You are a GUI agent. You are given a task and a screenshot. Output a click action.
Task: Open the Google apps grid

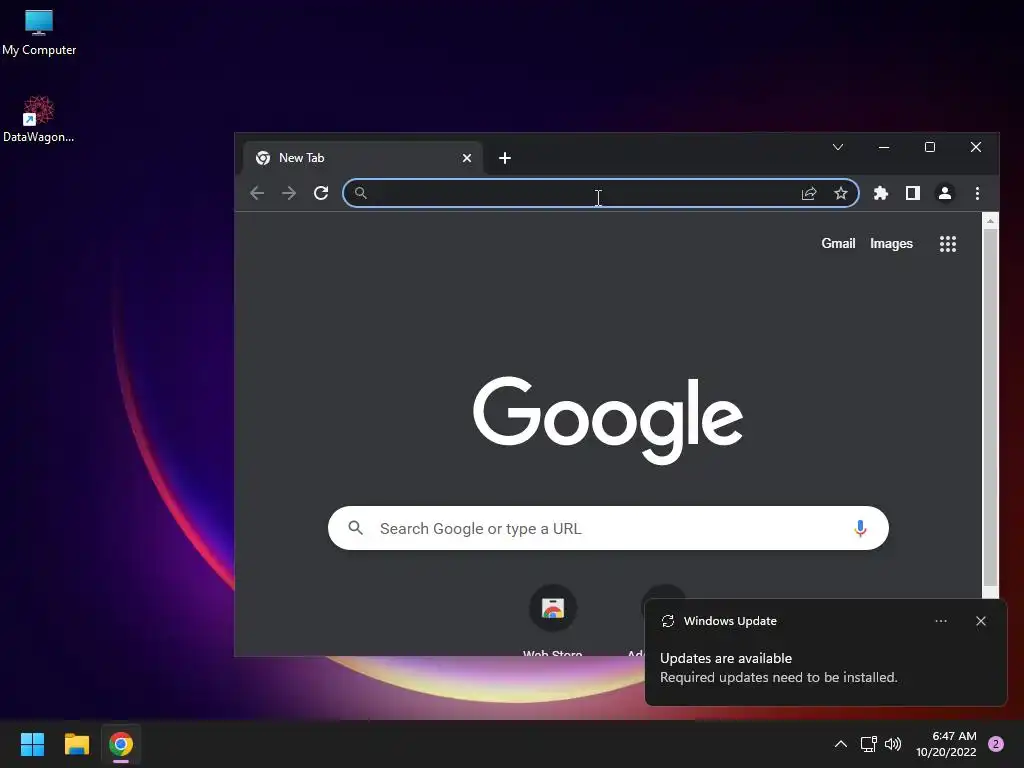948,244
